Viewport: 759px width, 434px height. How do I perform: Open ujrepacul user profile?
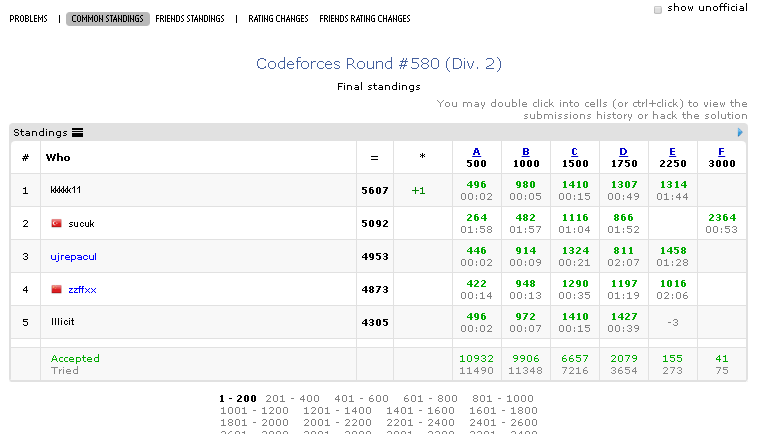[74, 257]
